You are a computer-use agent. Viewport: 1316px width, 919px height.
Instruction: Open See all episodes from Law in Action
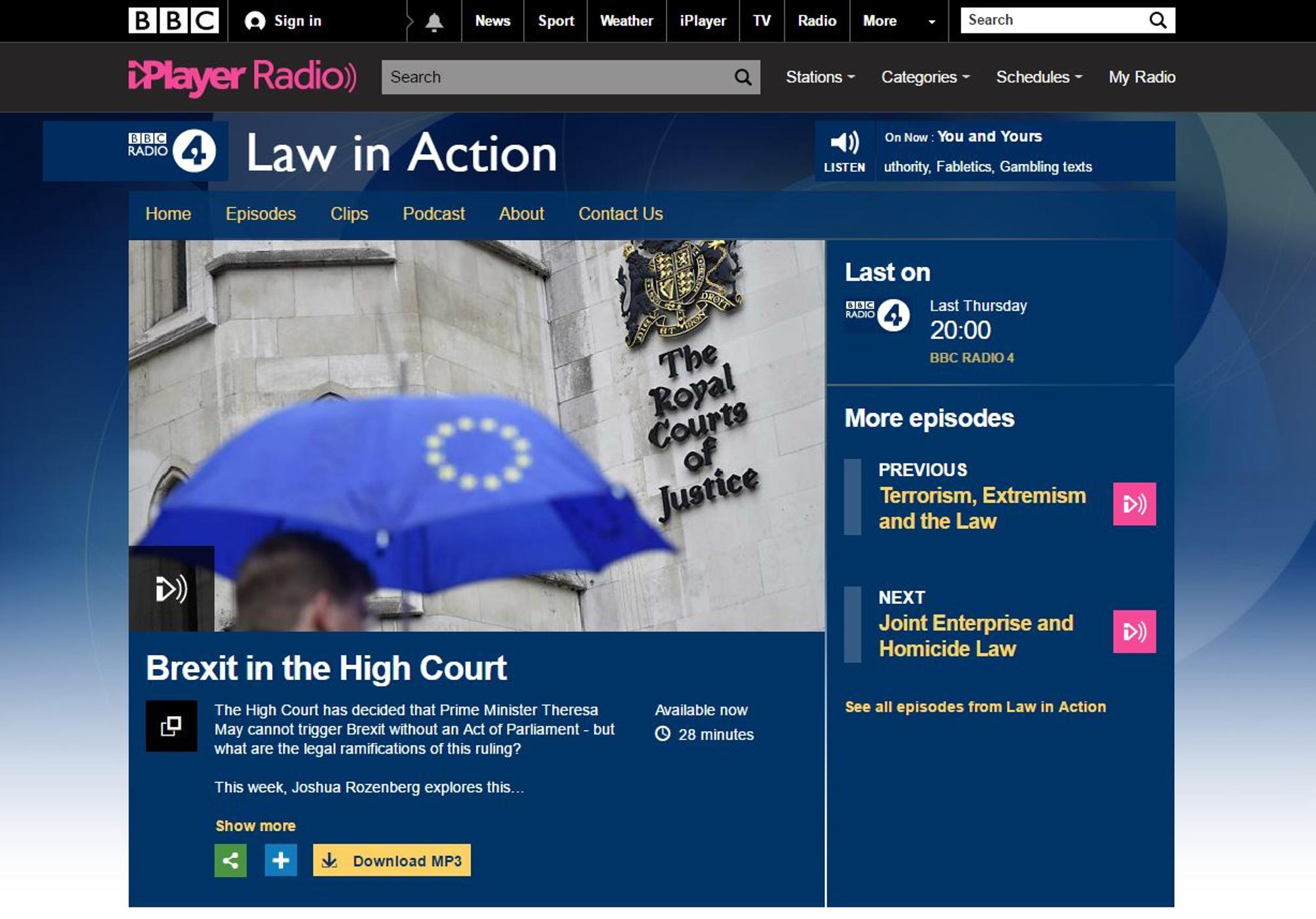pos(975,707)
